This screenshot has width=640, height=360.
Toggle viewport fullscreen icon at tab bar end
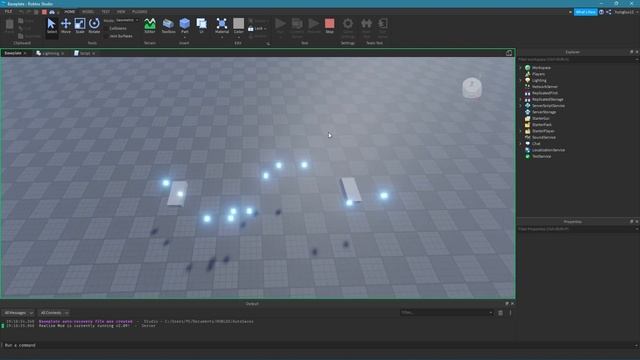509,53
